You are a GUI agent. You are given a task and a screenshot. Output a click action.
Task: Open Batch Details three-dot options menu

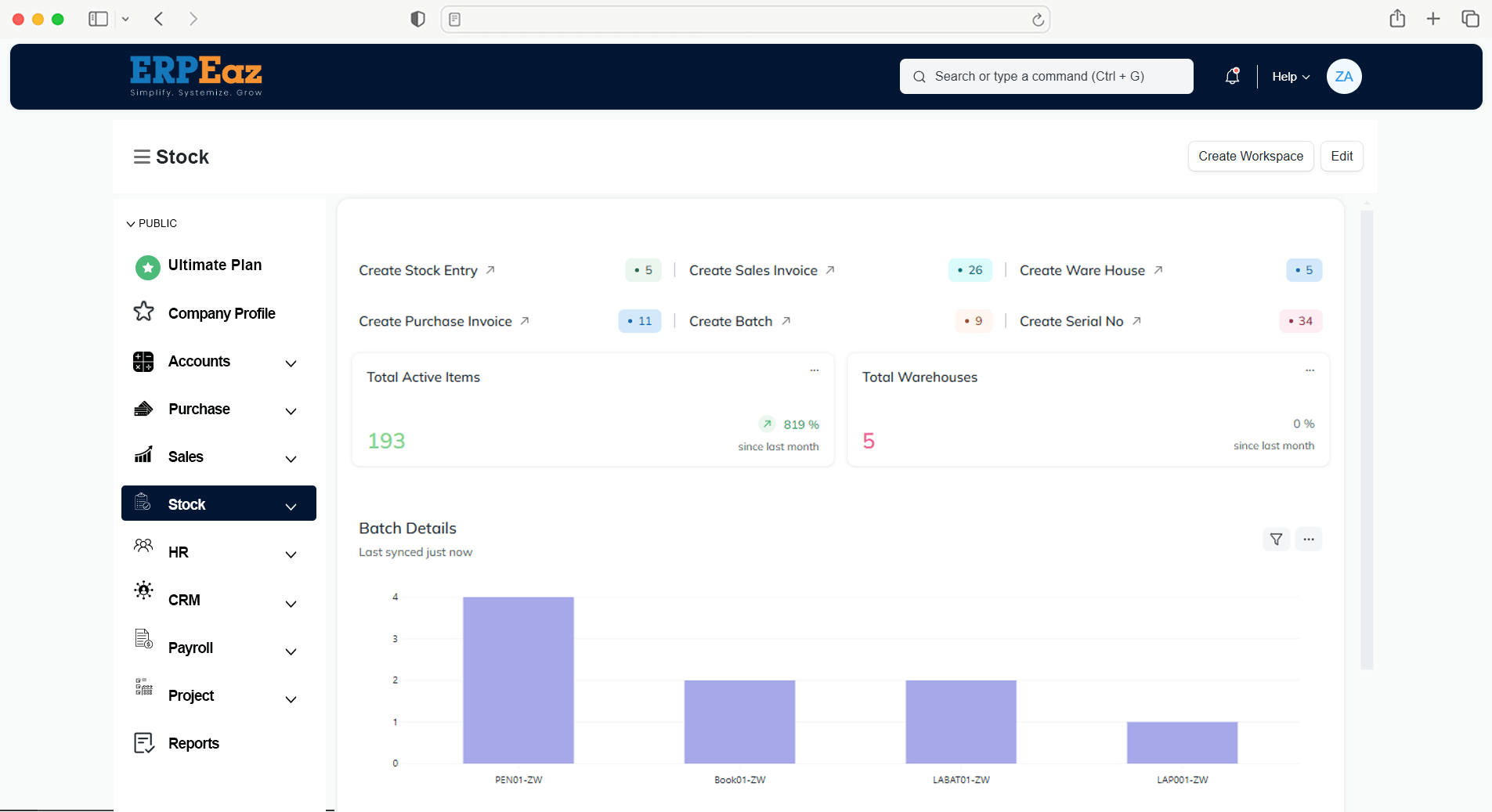[x=1309, y=539]
